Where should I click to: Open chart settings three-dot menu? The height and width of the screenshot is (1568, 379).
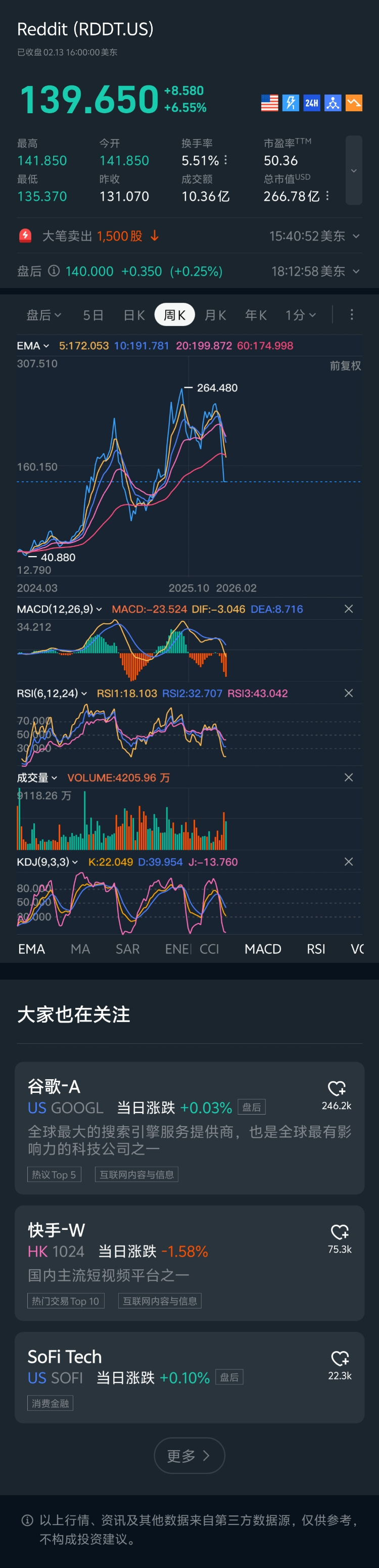[x=352, y=315]
